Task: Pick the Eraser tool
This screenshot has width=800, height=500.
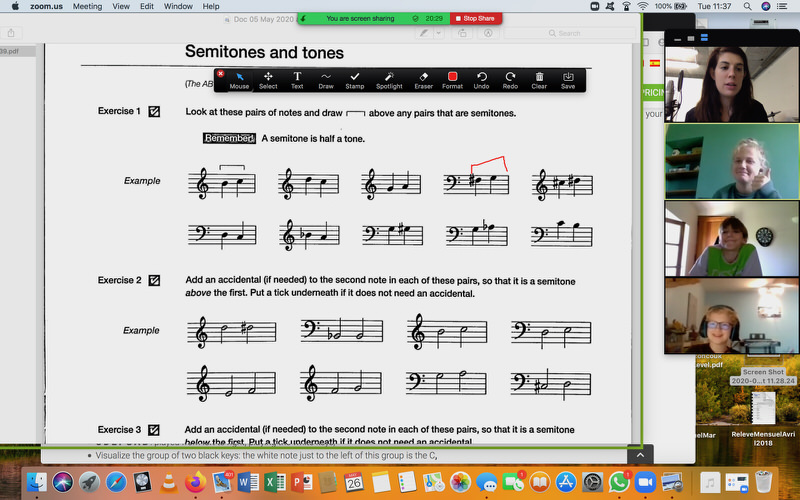Action: [x=423, y=79]
